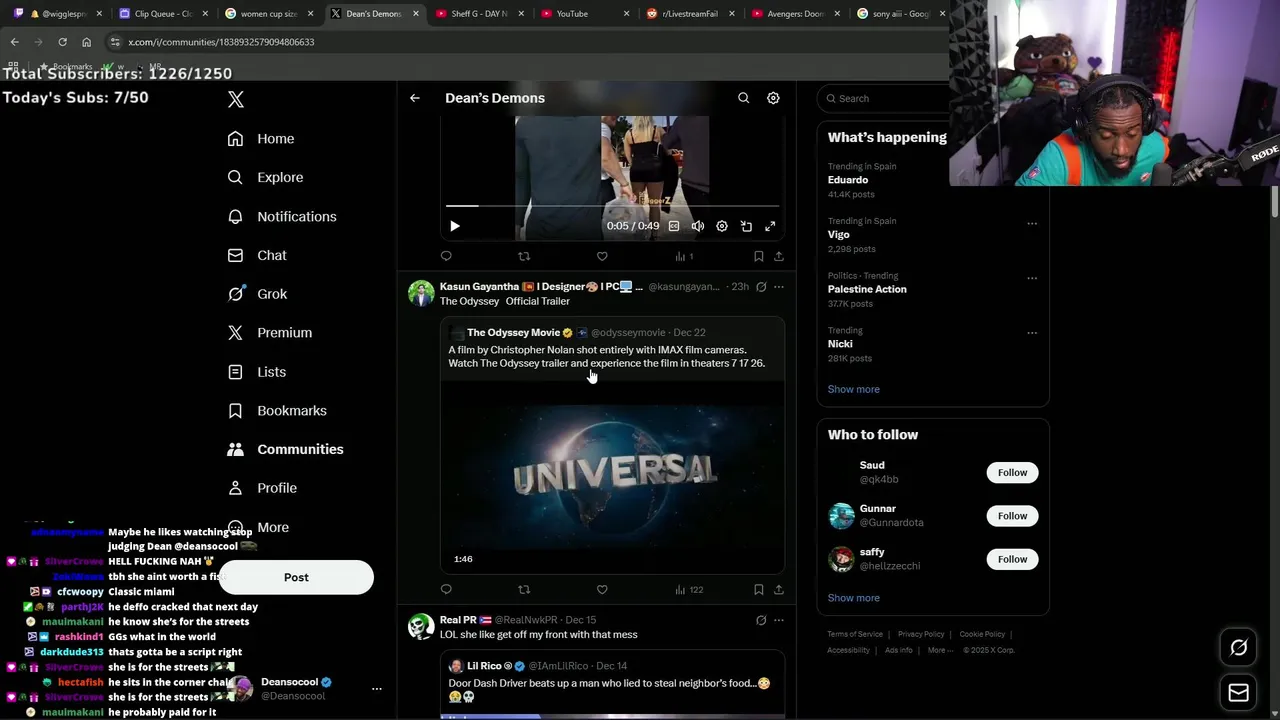Show more under Who to follow
Screen dimensions: 1280x720
coord(854,598)
